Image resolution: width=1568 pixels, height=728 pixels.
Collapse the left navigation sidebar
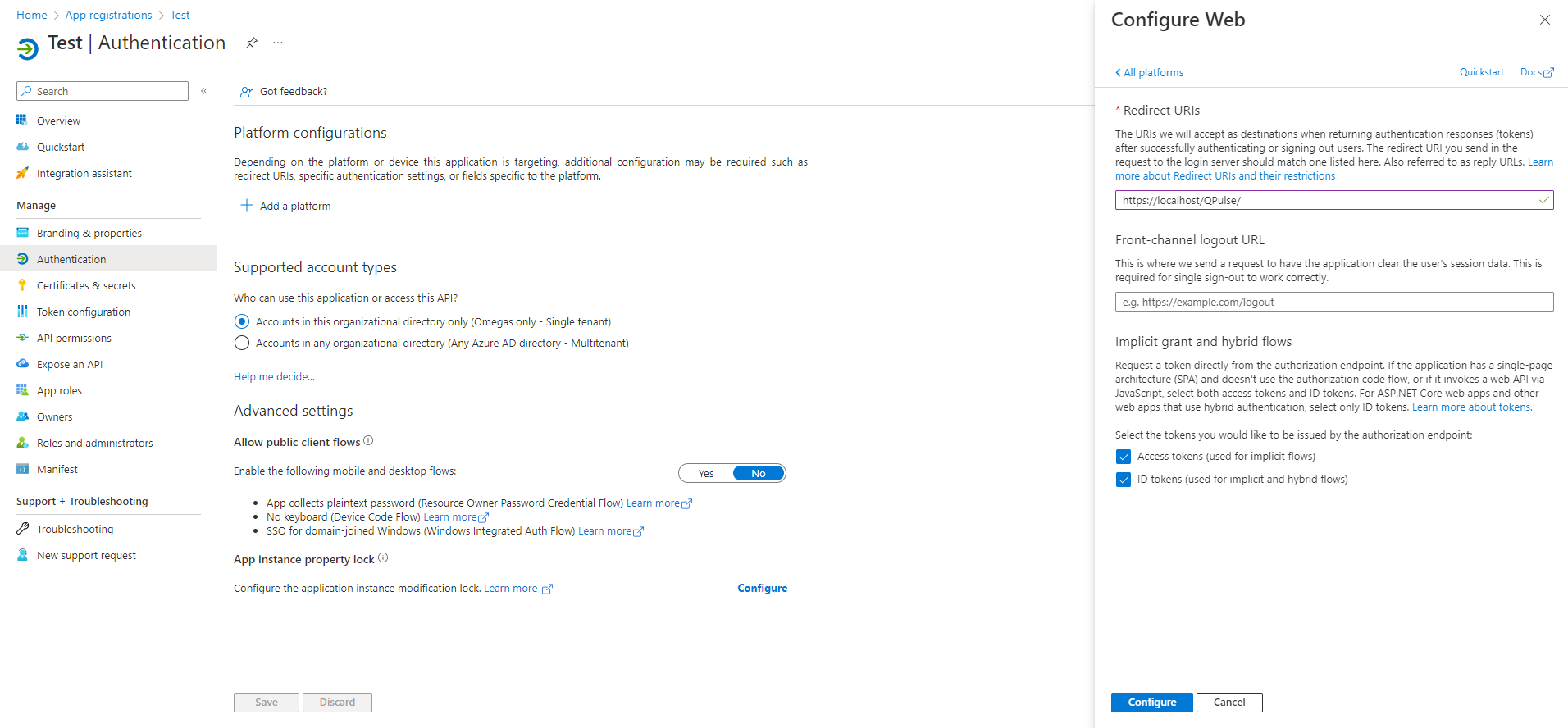click(x=204, y=91)
